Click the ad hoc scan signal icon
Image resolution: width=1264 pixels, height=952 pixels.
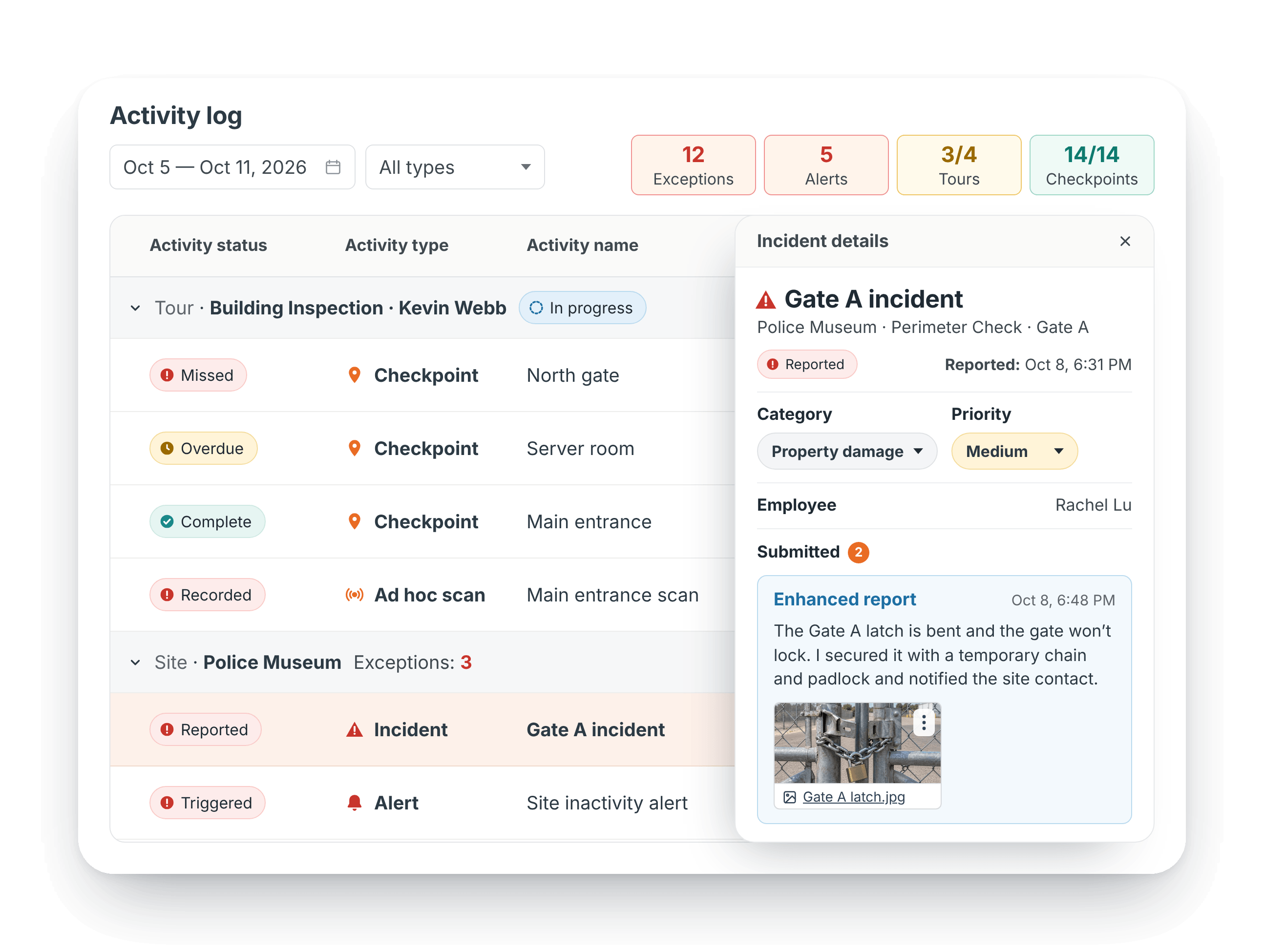pyautogui.click(x=354, y=595)
